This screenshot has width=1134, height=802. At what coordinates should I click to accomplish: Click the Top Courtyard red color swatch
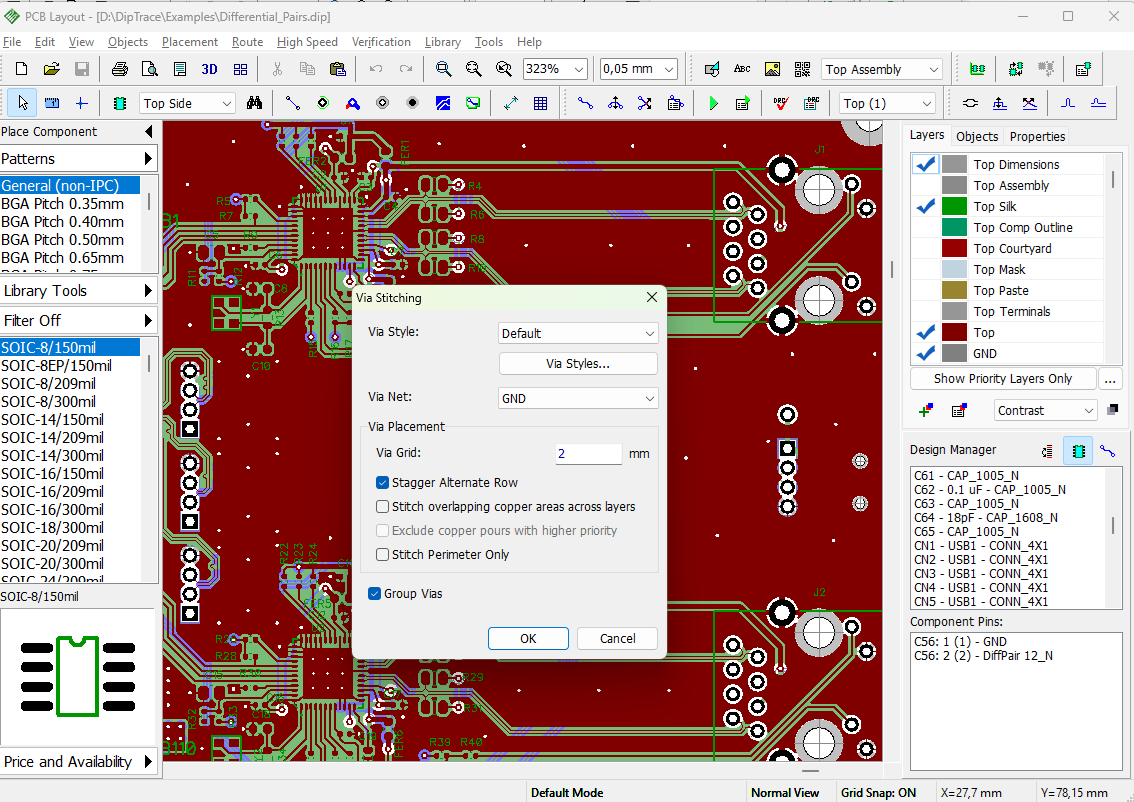(954, 248)
